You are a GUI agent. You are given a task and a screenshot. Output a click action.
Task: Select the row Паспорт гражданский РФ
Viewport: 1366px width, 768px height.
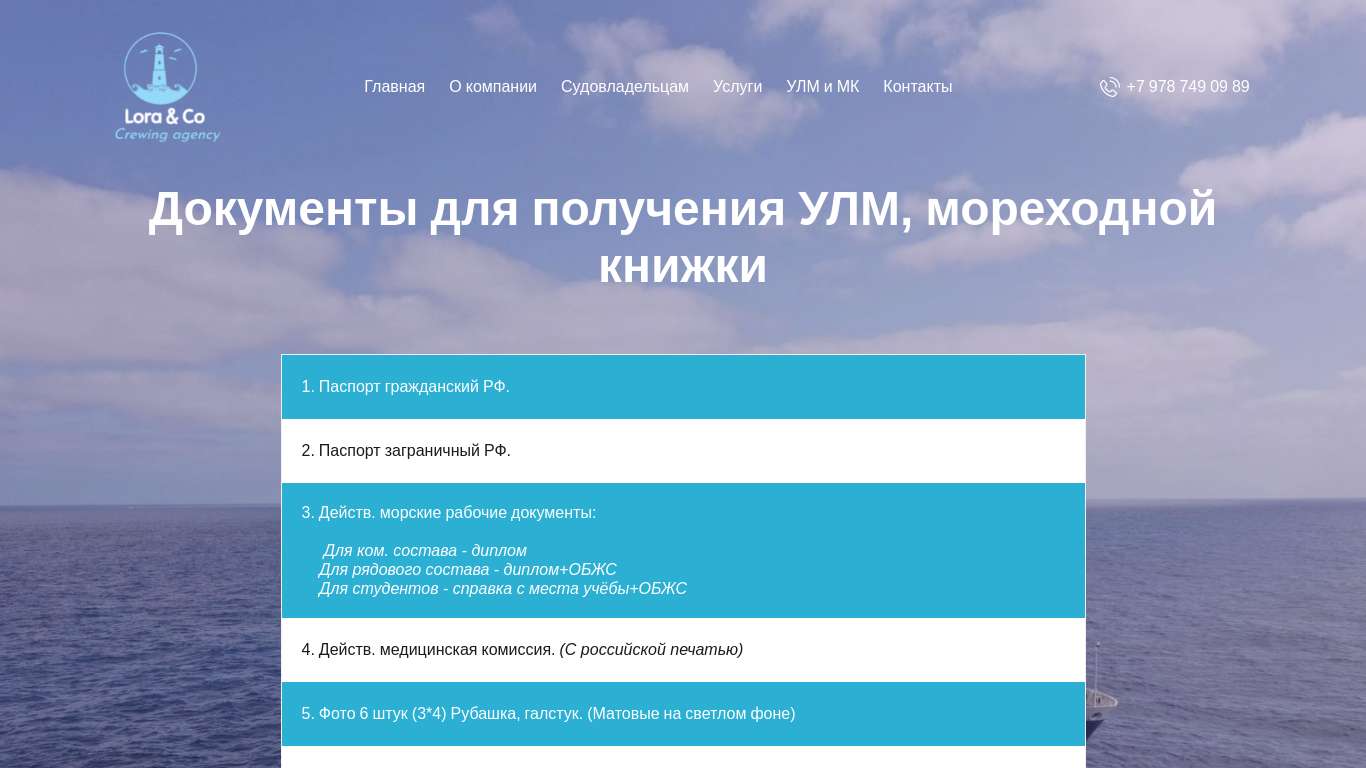coord(405,387)
